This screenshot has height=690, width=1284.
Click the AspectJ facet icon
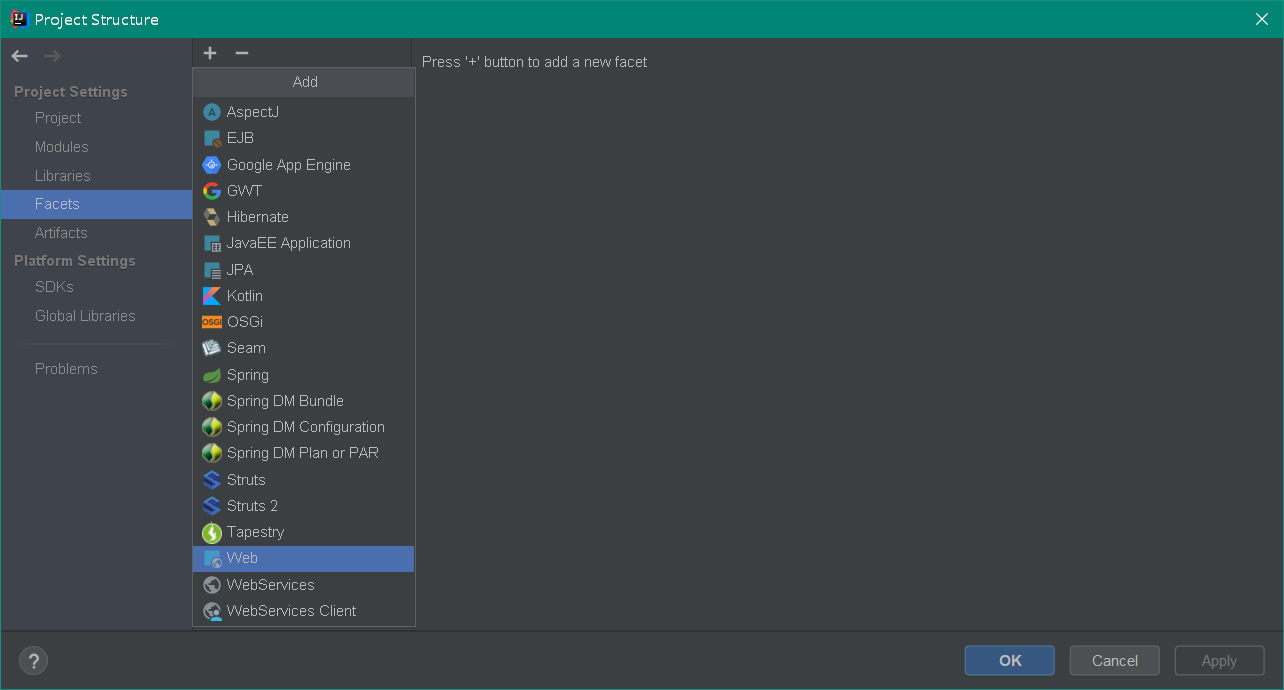point(211,112)
